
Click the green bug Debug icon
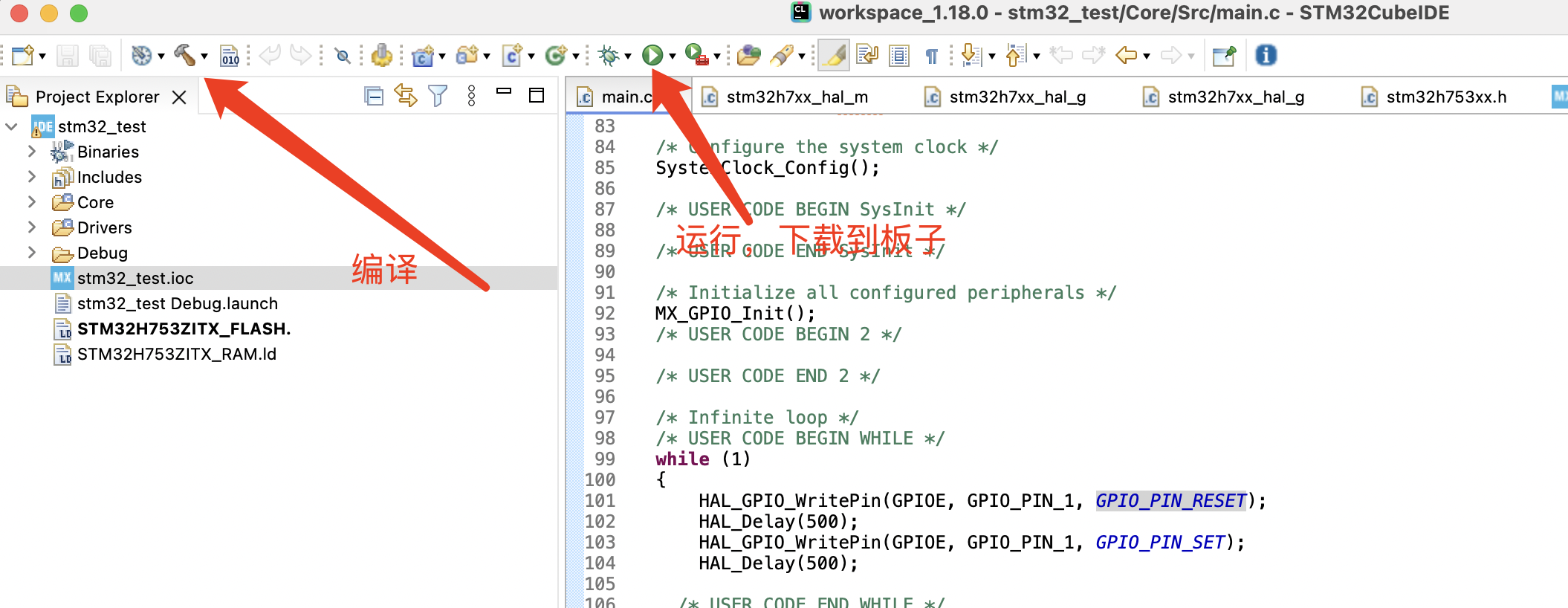click(x=609, y=55)
